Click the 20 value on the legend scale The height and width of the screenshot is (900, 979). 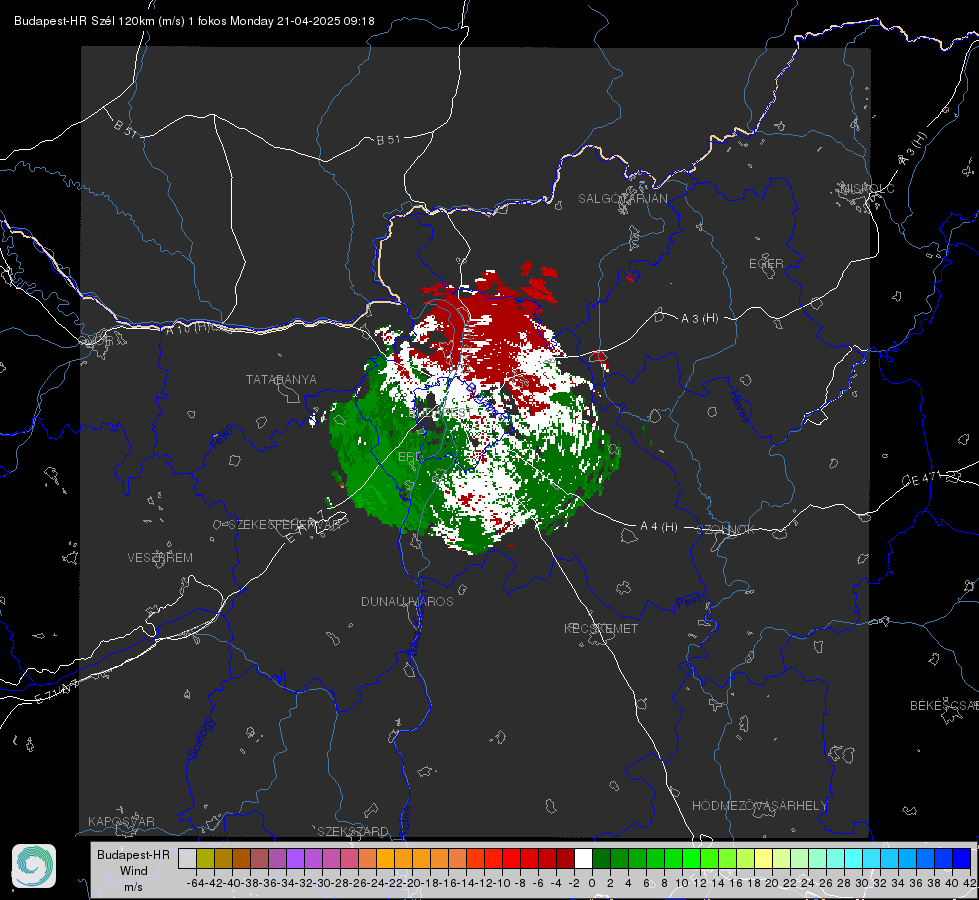coord(772,883)
